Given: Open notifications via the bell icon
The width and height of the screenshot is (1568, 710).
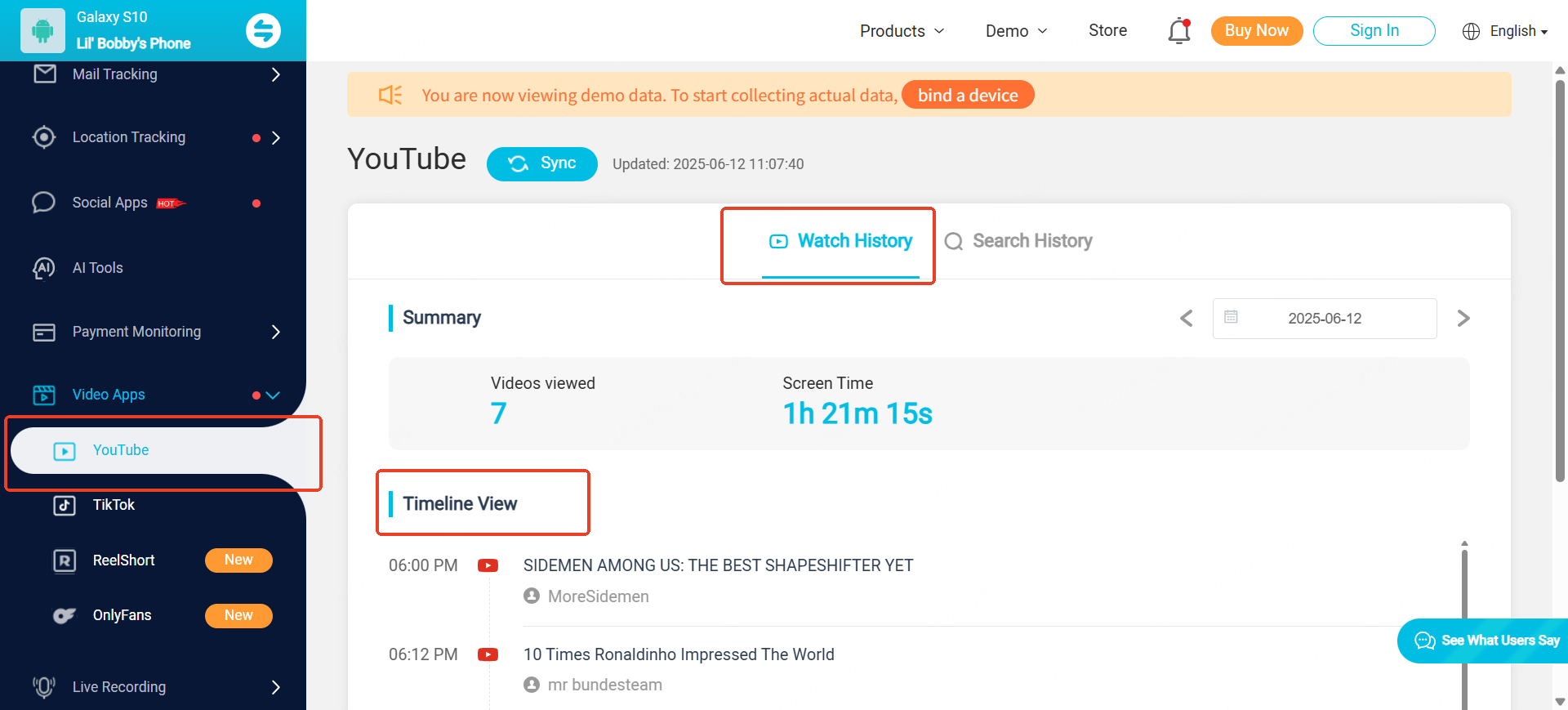Looking at the screenshot, I should tap(1179, 31).
